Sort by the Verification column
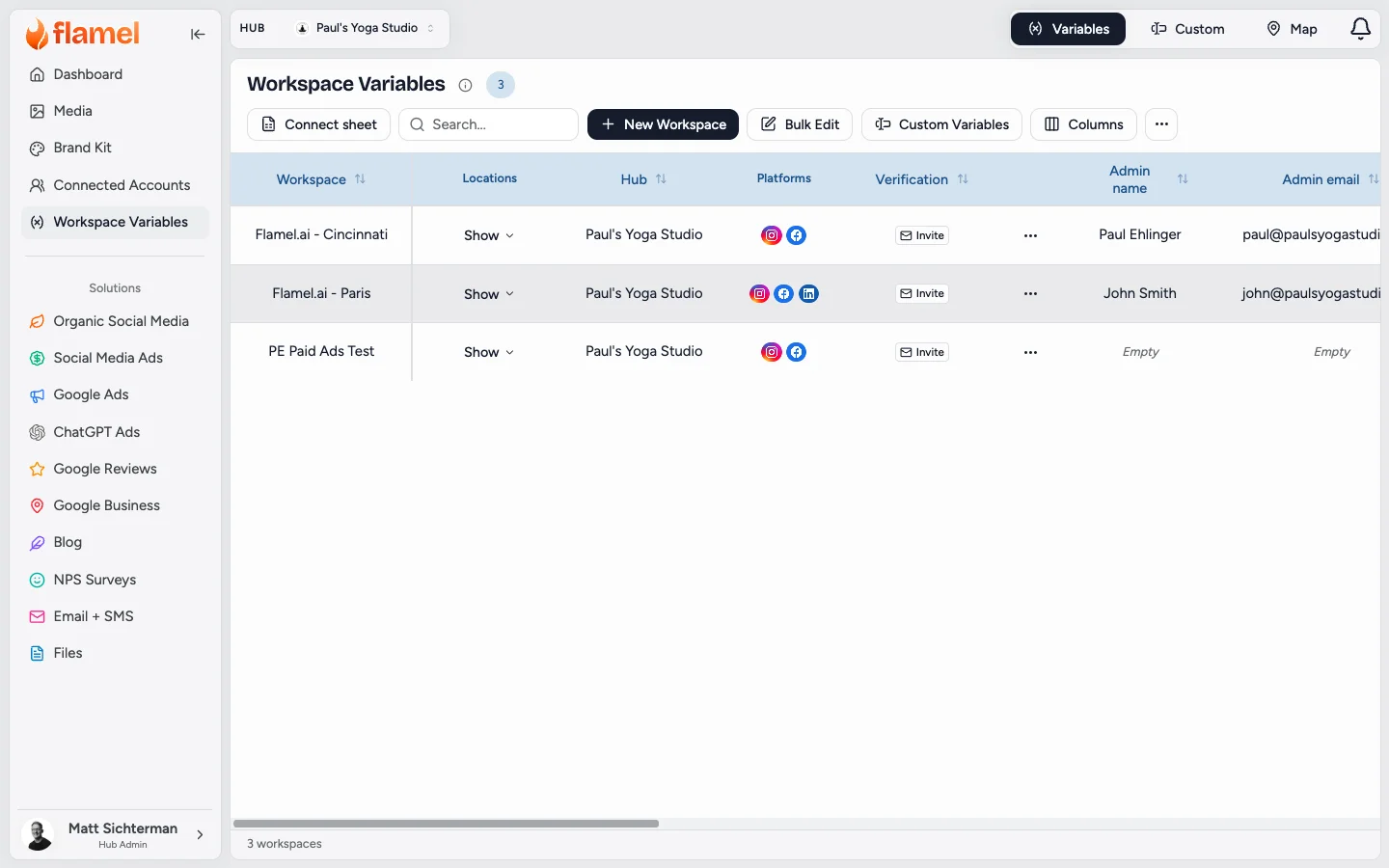The height and width of the screenshot is (868, 1389). click(963, 179)
